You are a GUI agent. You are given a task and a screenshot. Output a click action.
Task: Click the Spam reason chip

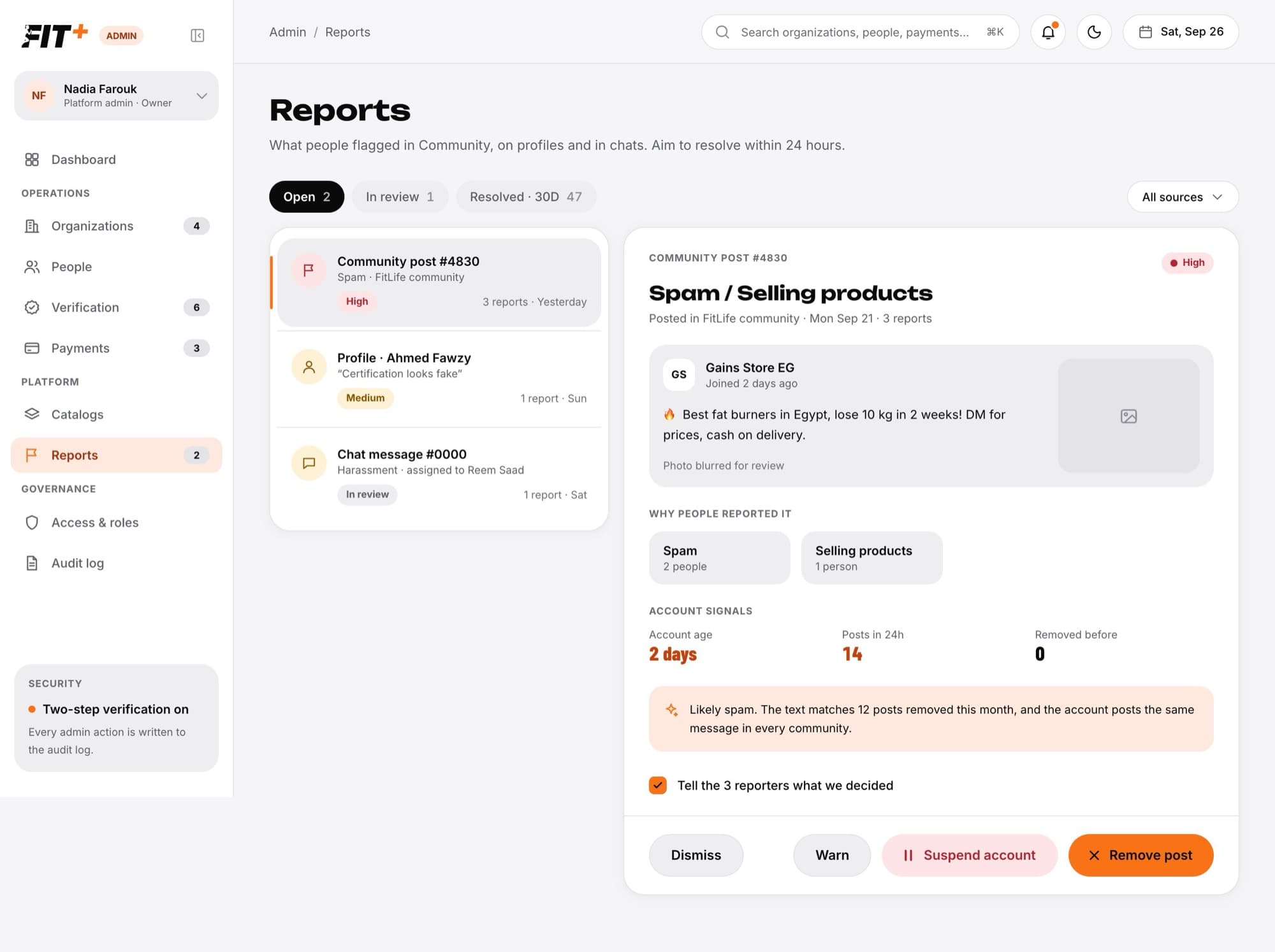click(x=719, y=558)
